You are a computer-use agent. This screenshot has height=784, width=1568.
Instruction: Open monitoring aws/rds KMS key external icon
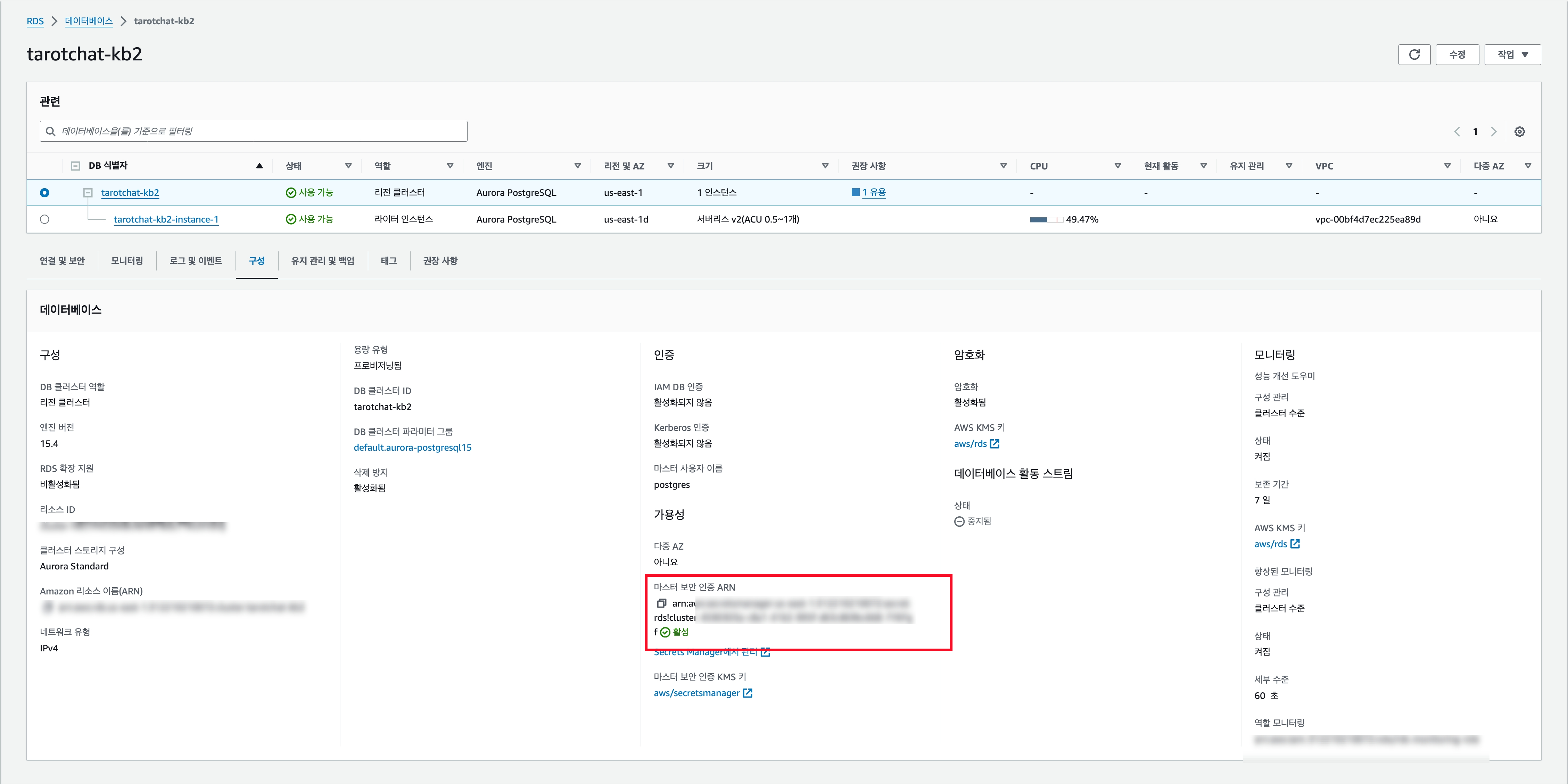coord(1295,544)
